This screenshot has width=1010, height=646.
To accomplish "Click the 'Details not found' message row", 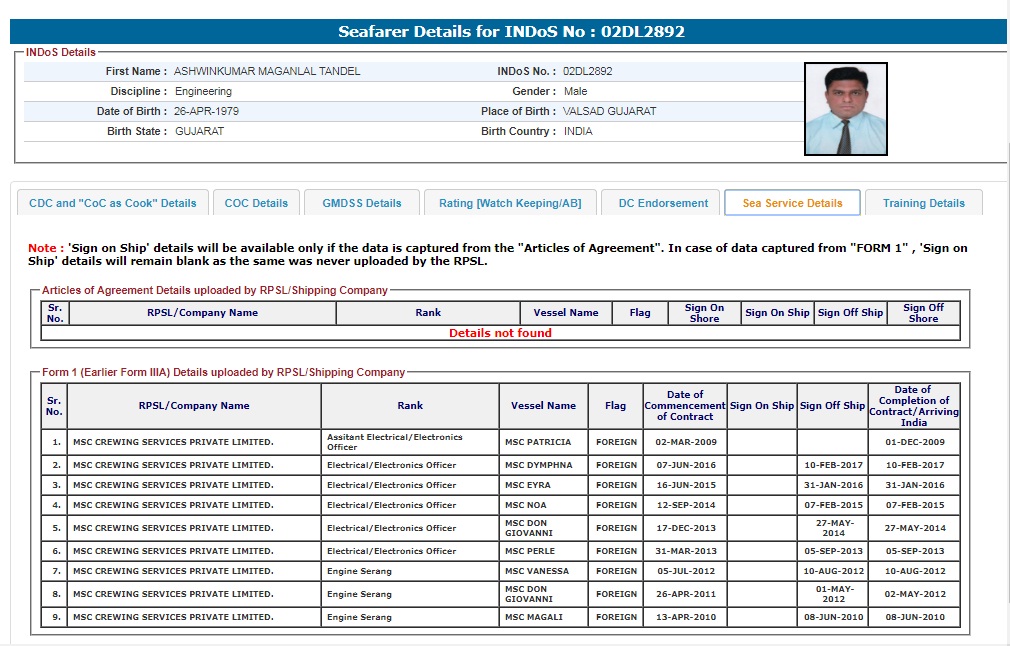I will click(500, 333).
